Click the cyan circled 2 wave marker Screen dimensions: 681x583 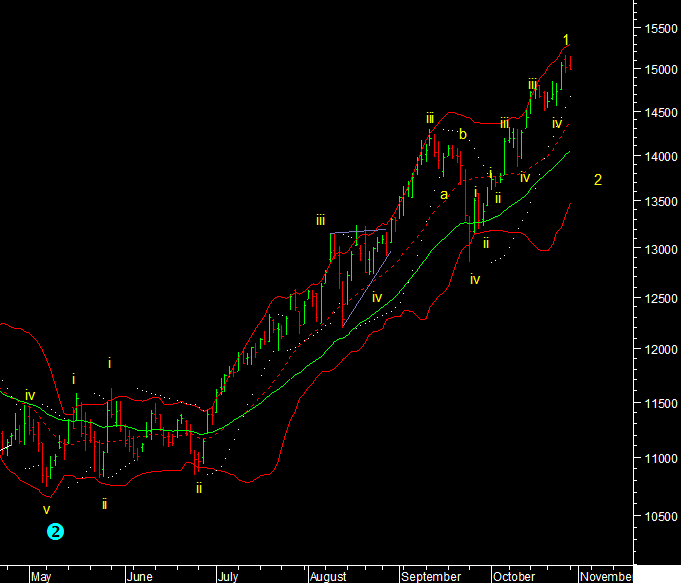(x=55, y=532)
